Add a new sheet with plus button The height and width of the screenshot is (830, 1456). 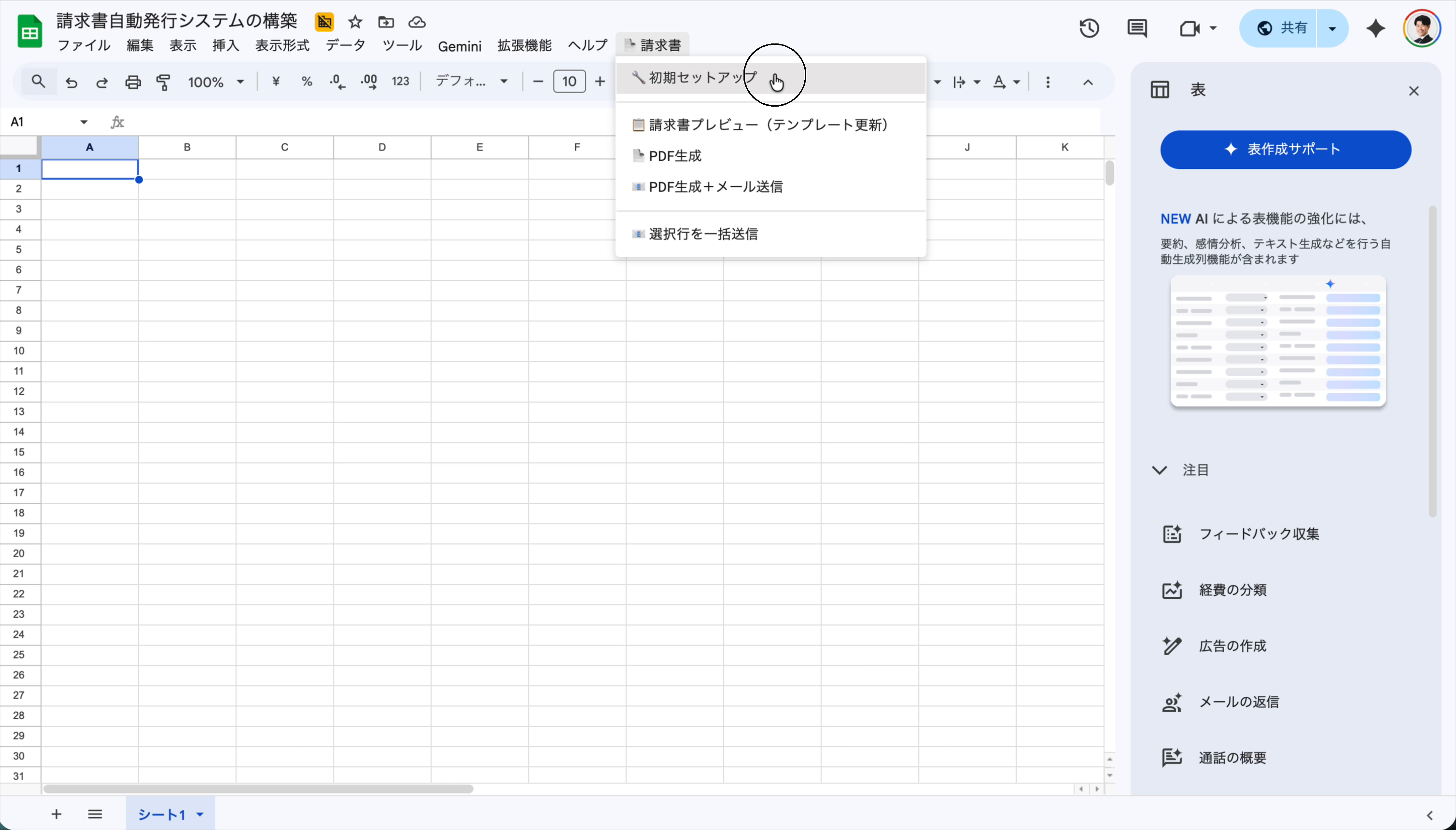(56, 814)
